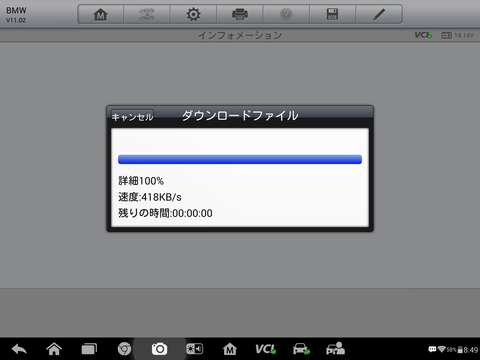Image resolution: width=480 pixels, height=360 pixels.
Task: Launch Chrome browser from bottom bar
Action: (124, 349)
